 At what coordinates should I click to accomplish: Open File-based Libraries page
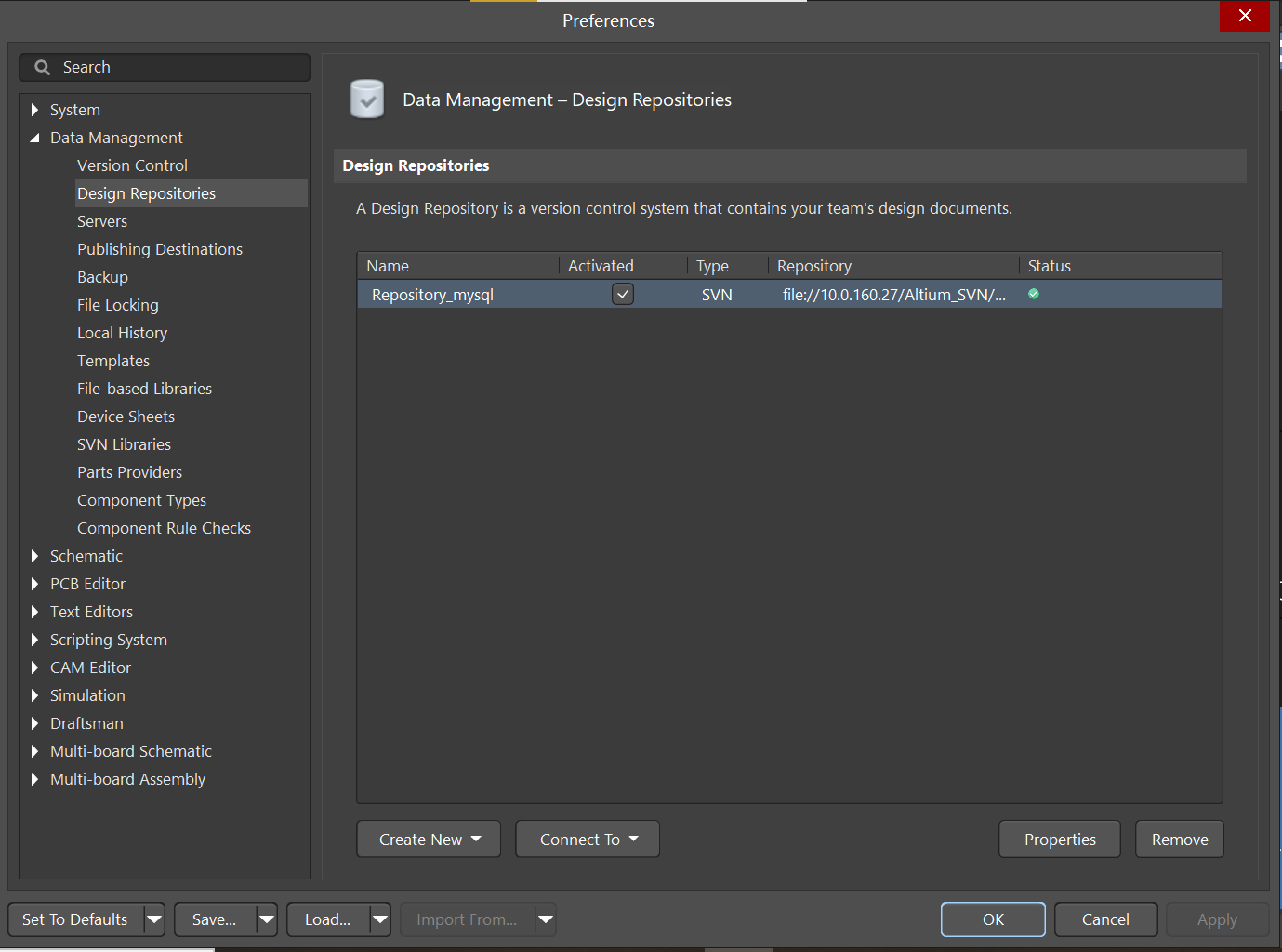(x=144, y=389)
